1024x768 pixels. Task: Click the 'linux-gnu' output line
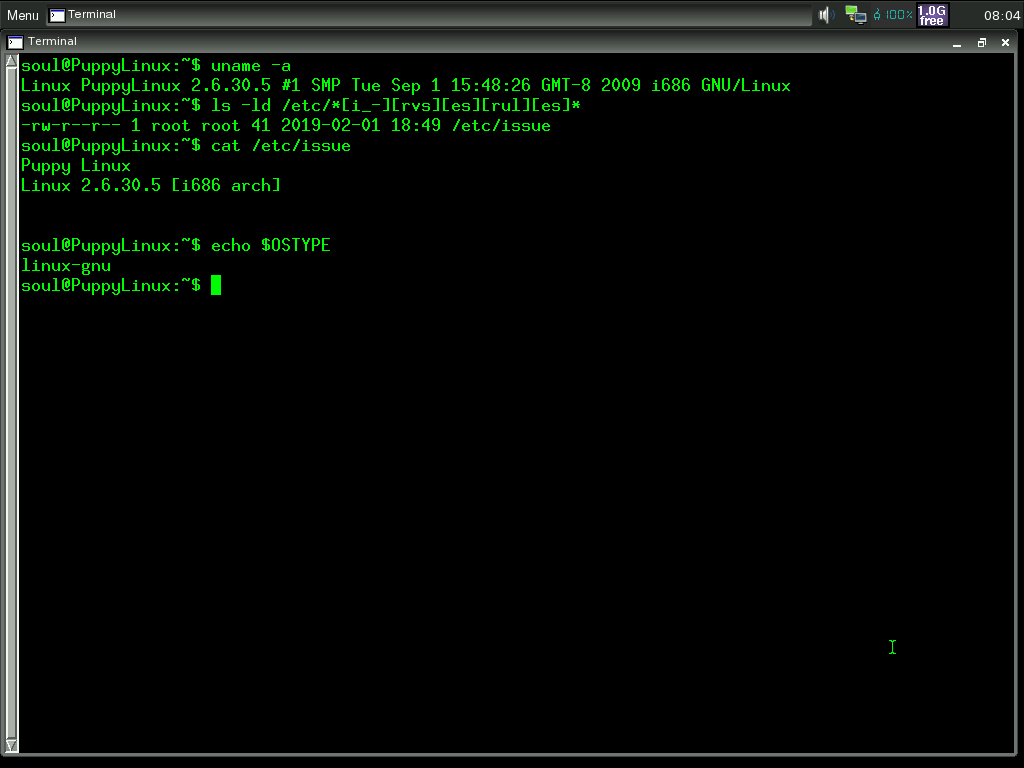click(66, 266)
